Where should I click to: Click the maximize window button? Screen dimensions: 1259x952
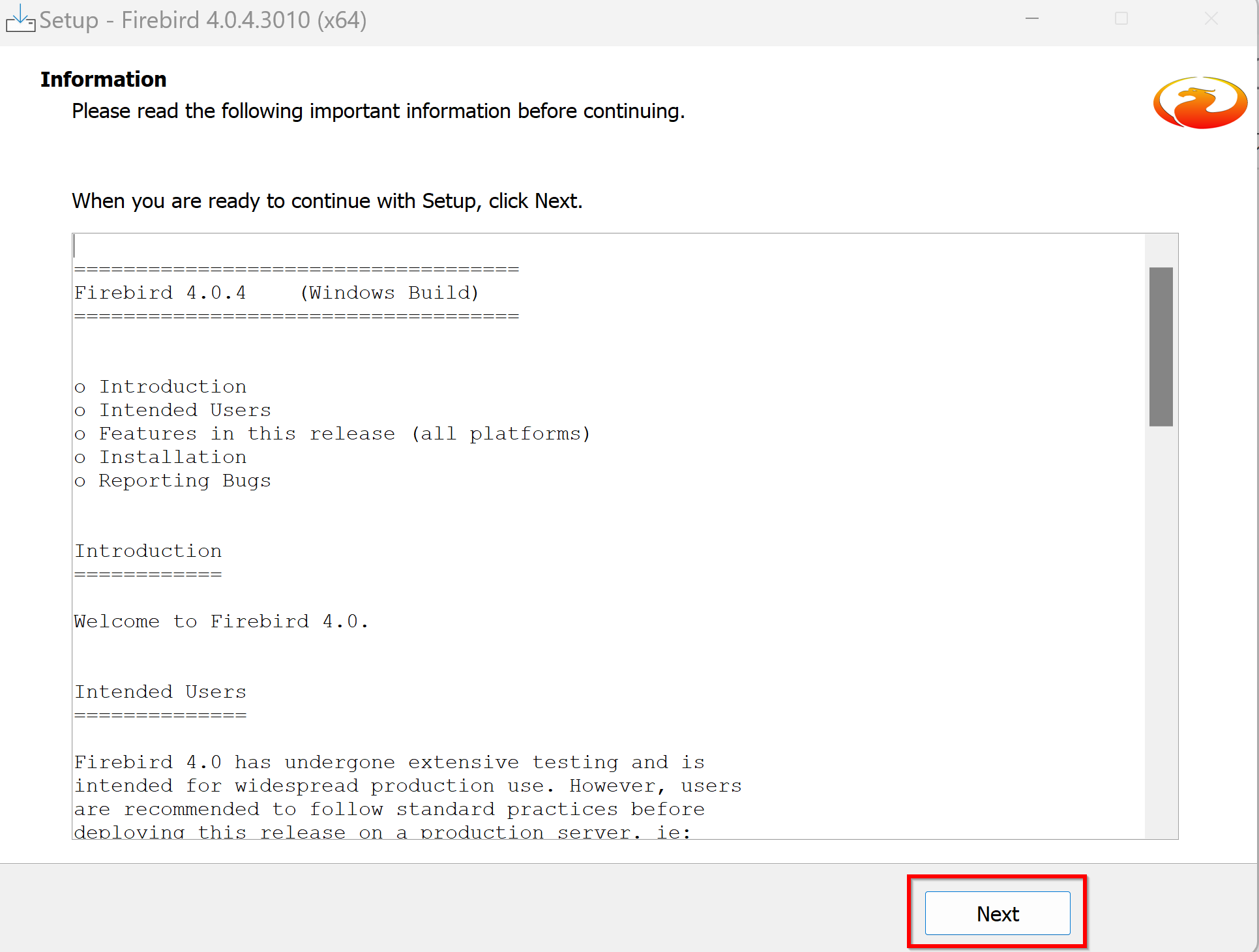(1121, 19)
